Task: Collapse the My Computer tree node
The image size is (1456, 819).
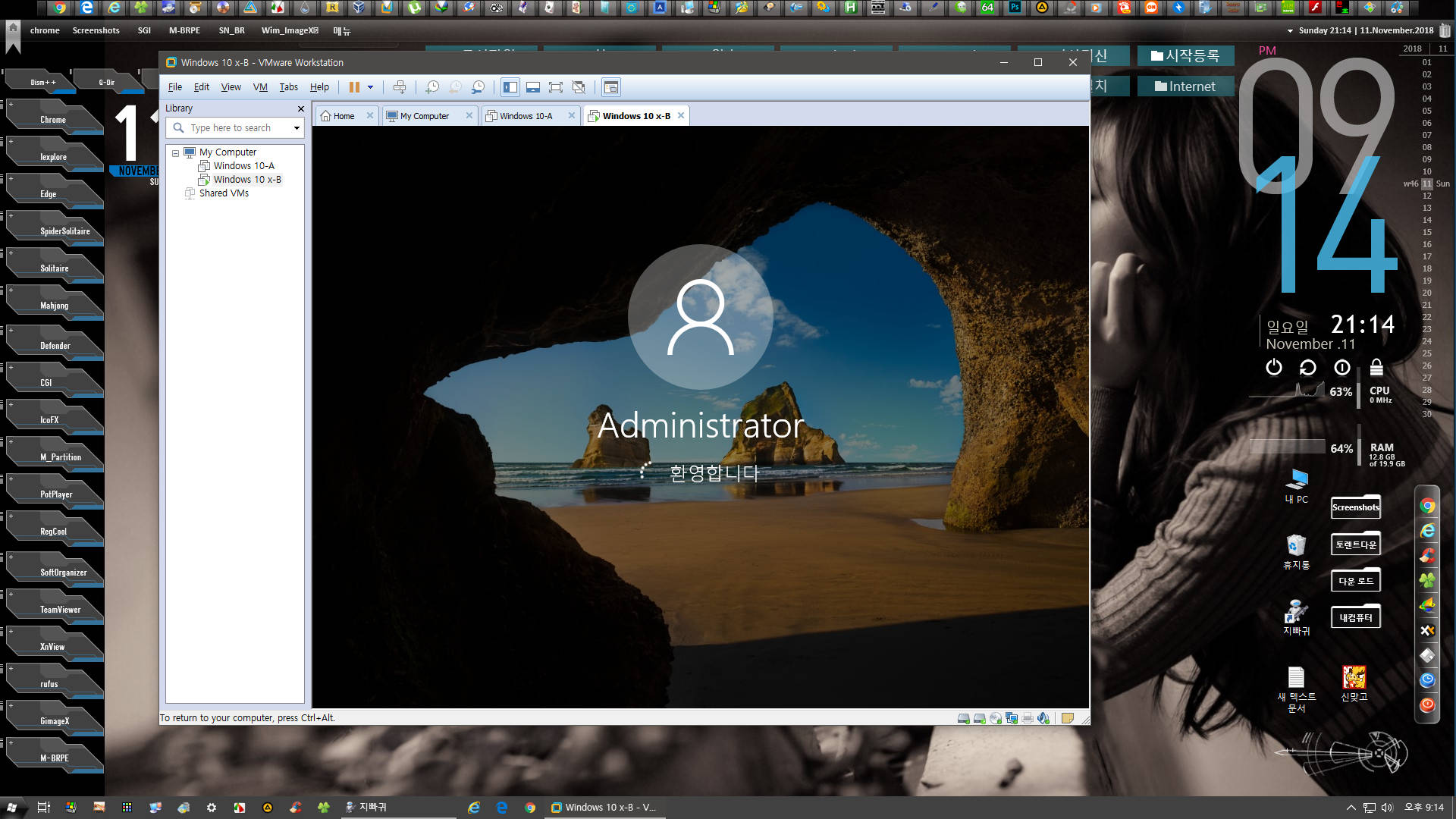Action: pyautogui.click(x=176, y=152)
